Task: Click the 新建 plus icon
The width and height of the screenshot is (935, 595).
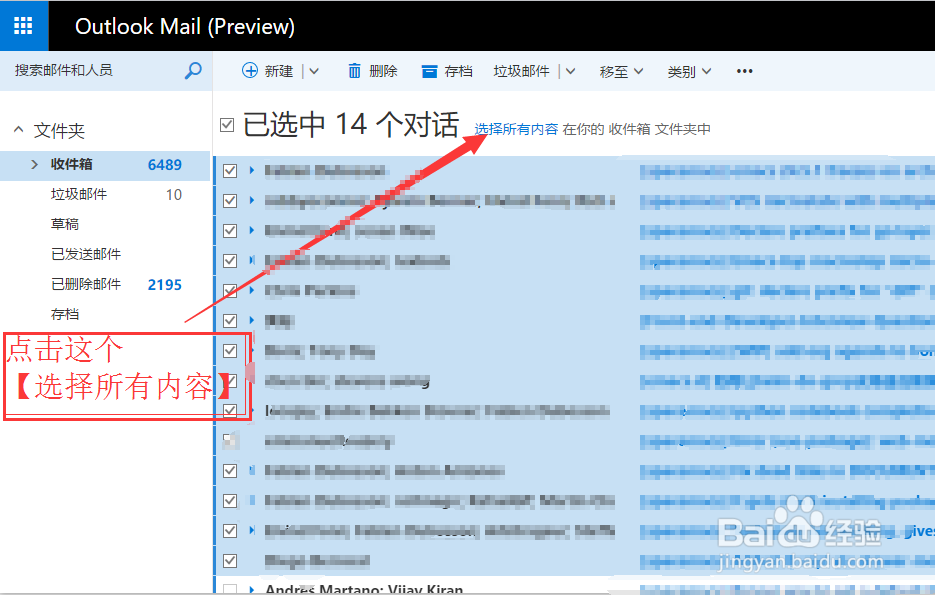Action: pyautogui.click(x=250, y=71)
